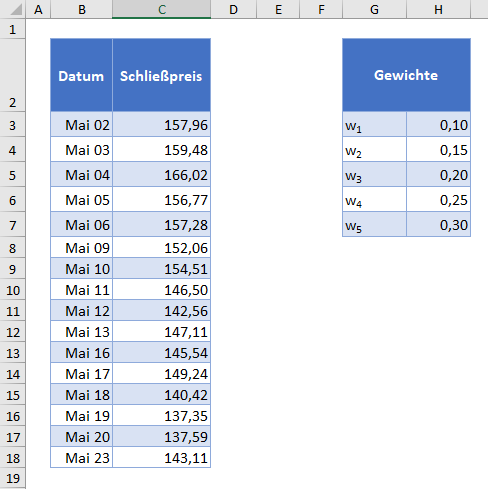Click the price 146,50
Screen dimensions: 488x489
162,289
